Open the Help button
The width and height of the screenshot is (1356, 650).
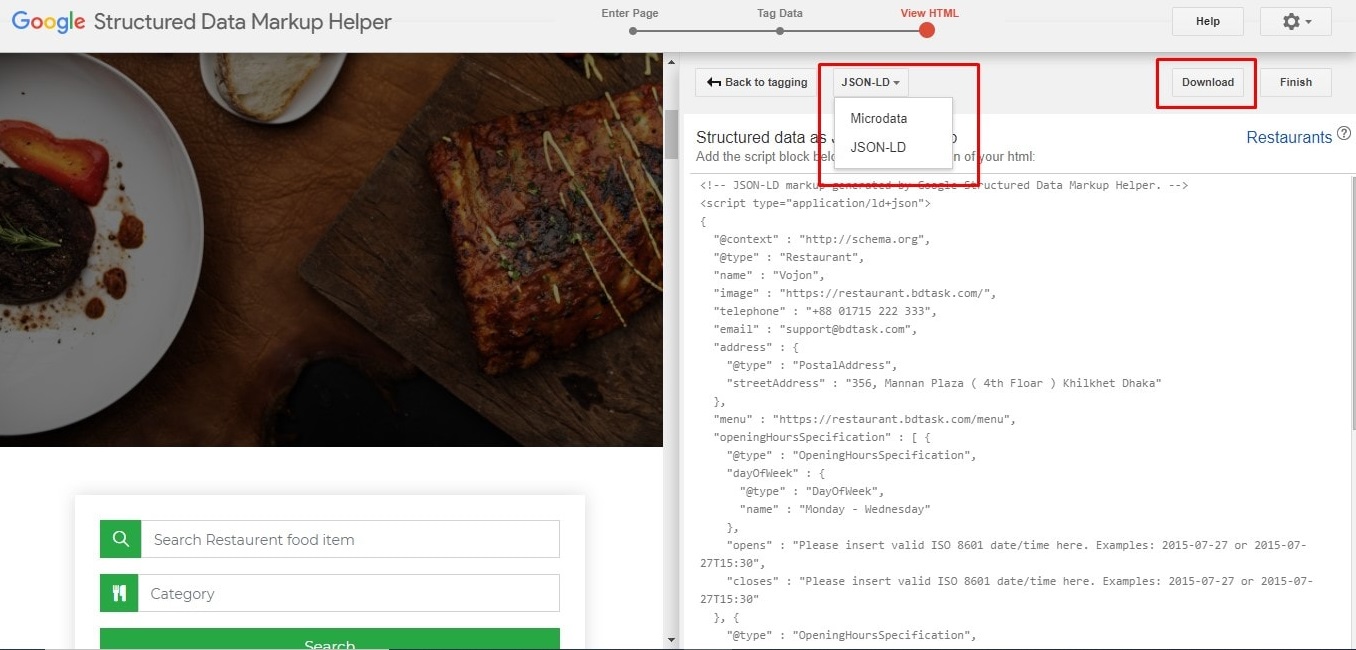(1207, 22)
